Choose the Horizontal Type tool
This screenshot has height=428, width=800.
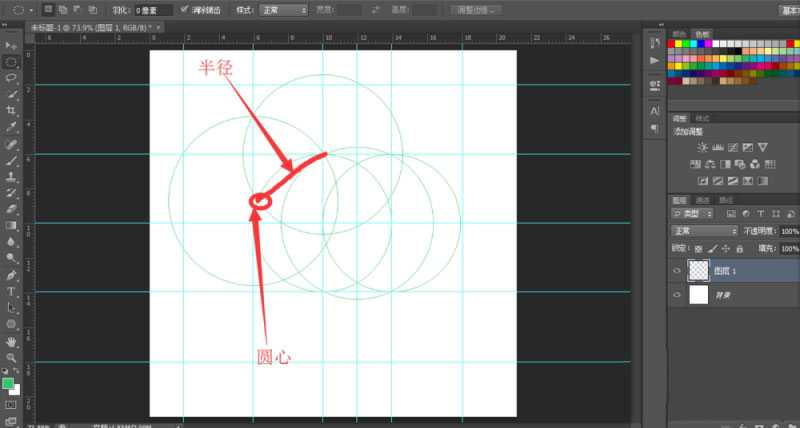[11, 290]
